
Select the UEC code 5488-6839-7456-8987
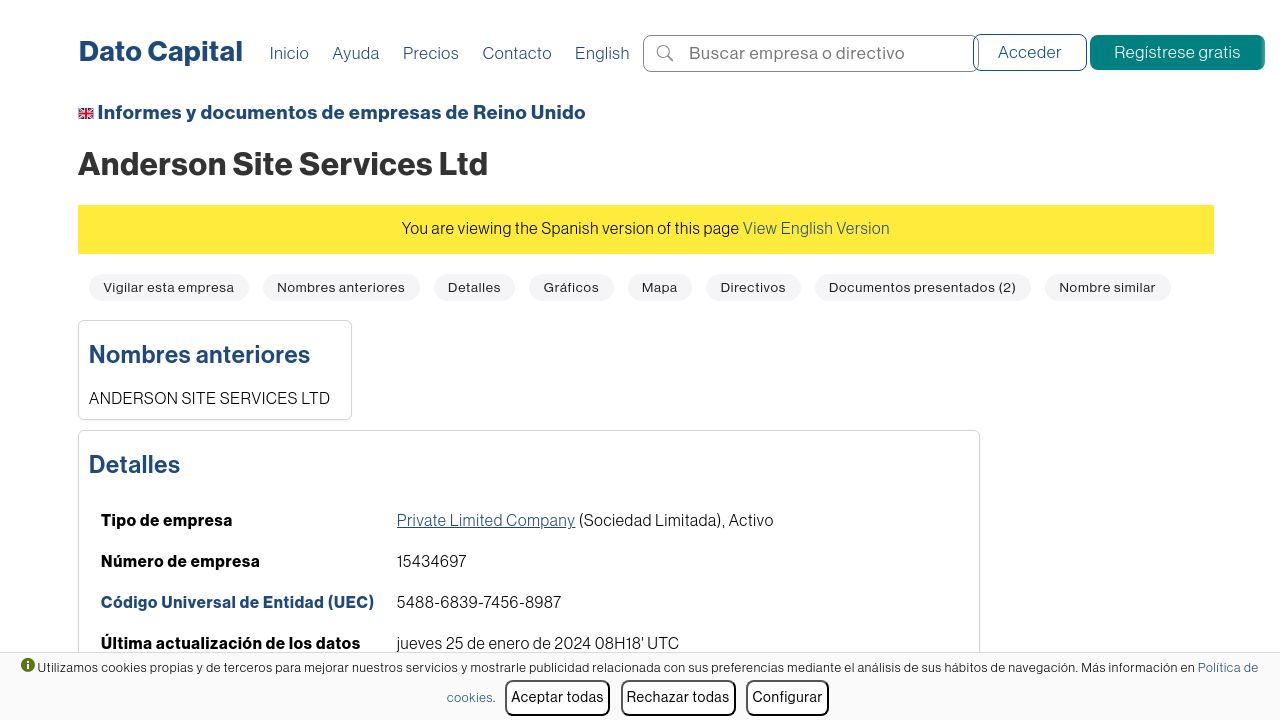[x=479, y=602]
